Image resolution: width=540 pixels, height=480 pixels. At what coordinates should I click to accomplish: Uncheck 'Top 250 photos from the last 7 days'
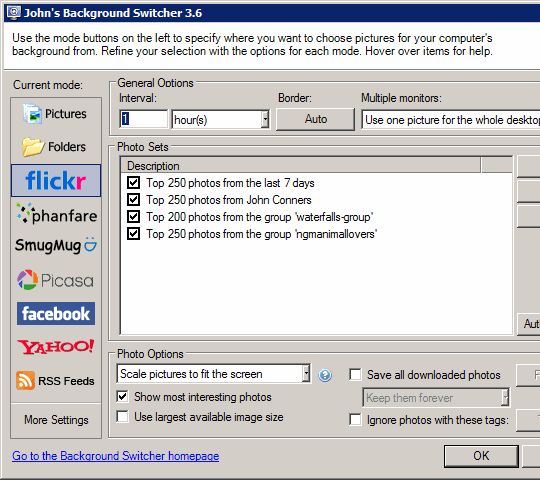tap(133, 182)
